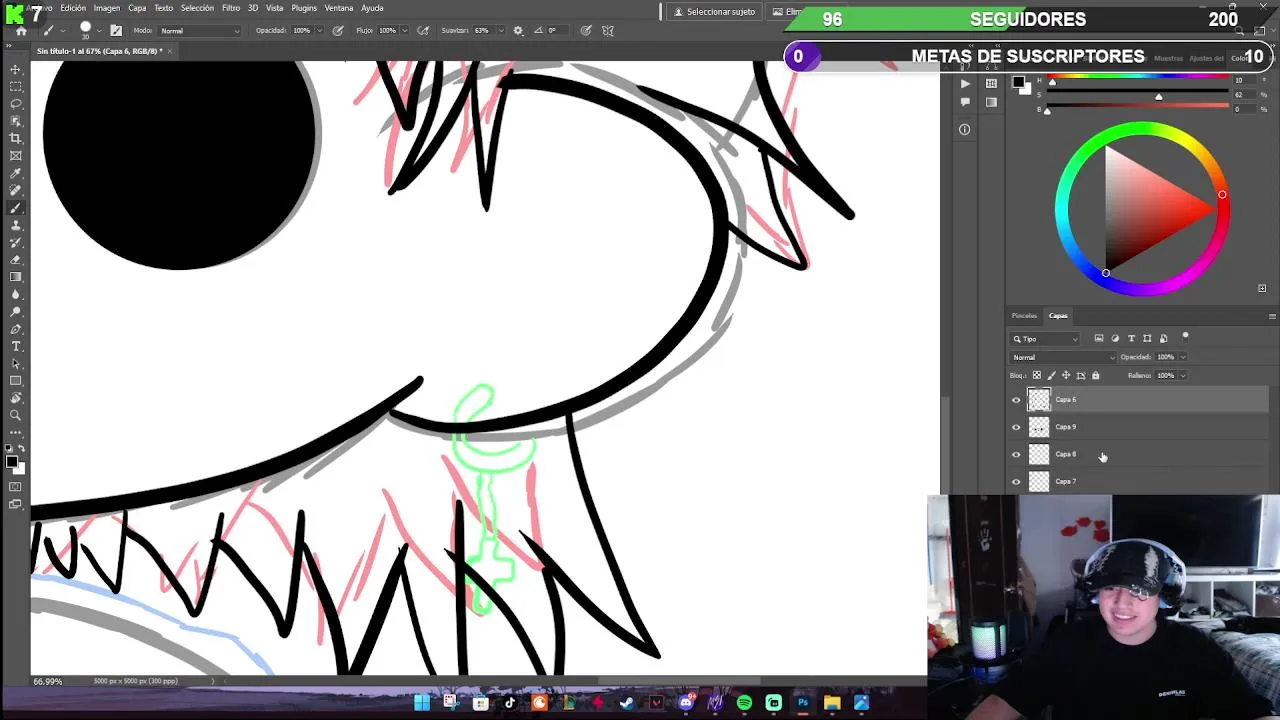Lock all padlock icon
This screenshot has width=1280, height=720.
pyautogui.click(x=1095, y=375)
